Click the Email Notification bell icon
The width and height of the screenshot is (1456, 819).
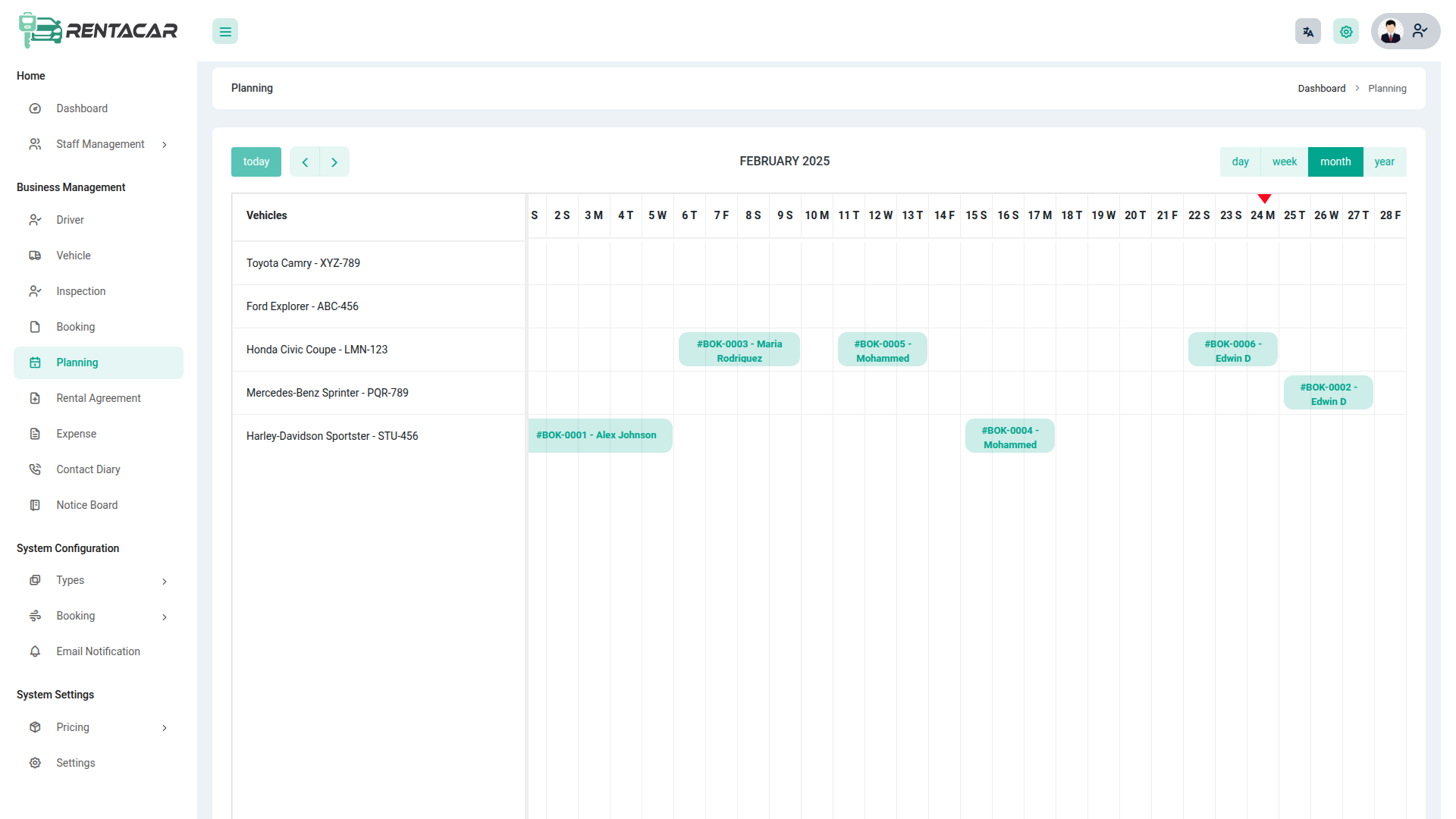(35, 651)
